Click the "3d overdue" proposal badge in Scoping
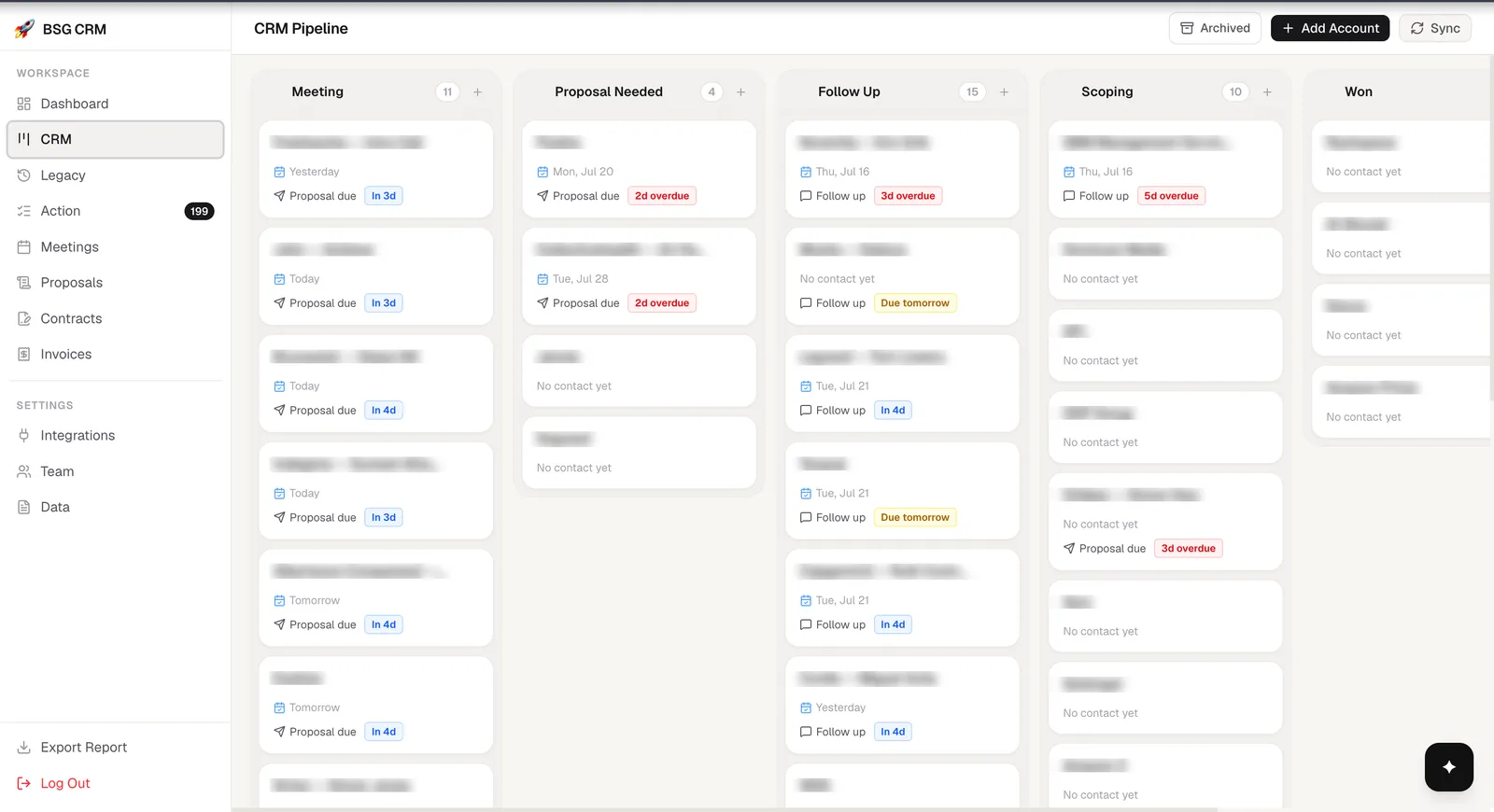The width and height of the screenshot is (1494, 812). tap(1188, 549)
